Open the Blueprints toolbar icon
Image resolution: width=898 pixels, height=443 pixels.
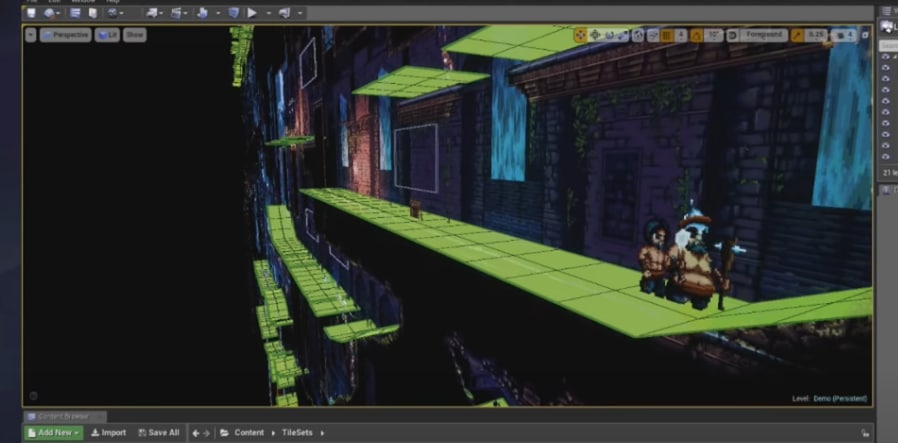[x=152, y=13]
